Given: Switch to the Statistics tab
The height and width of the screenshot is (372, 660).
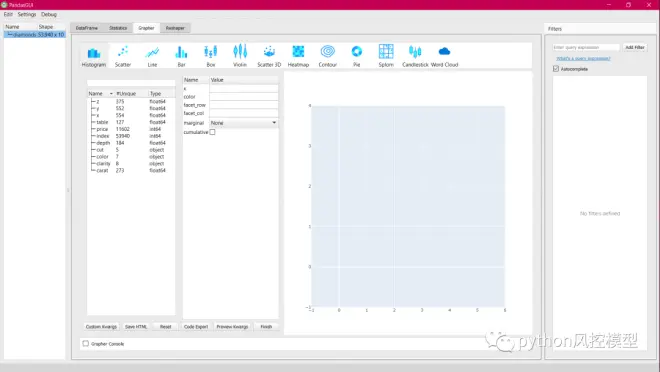Looking at the screenshot, I should [118, 28].
